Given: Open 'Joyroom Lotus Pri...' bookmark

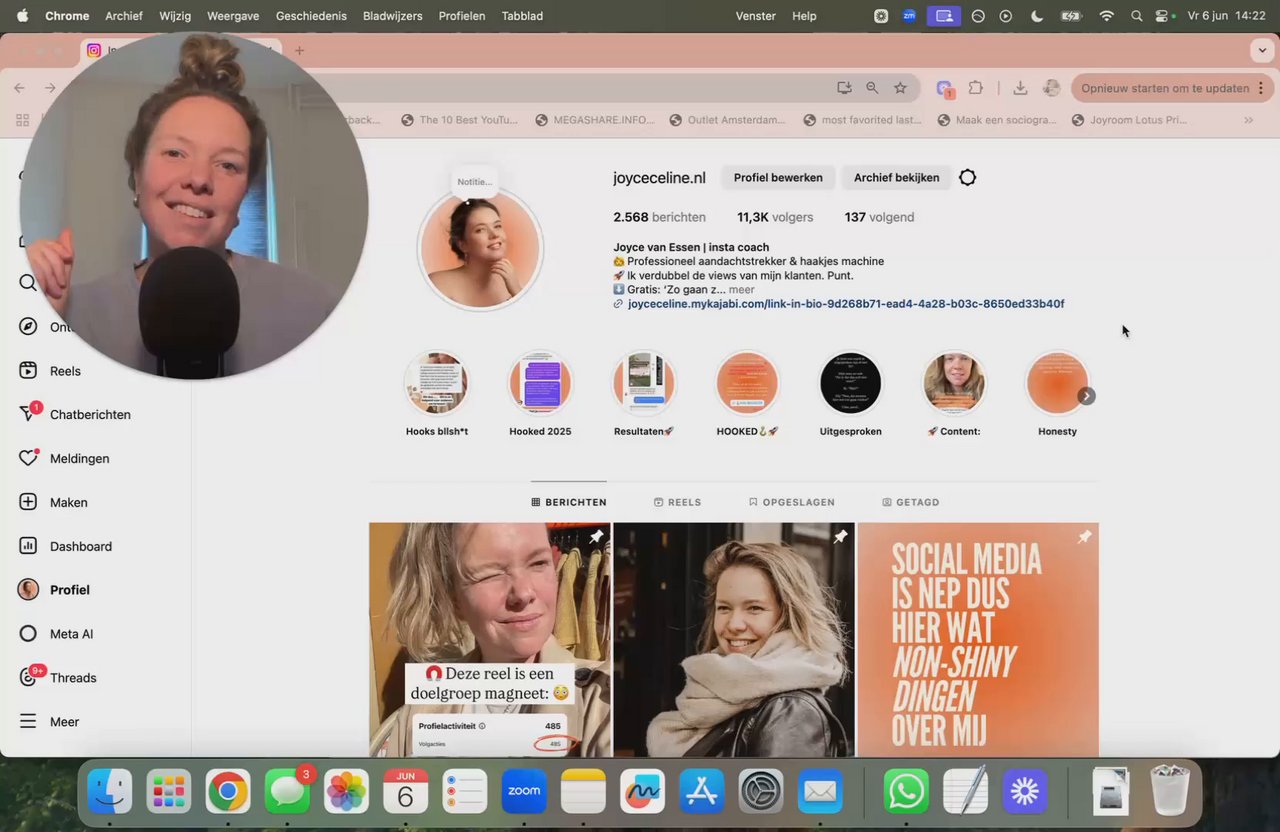Looking at the screenshot, I should pos(1129,120).
